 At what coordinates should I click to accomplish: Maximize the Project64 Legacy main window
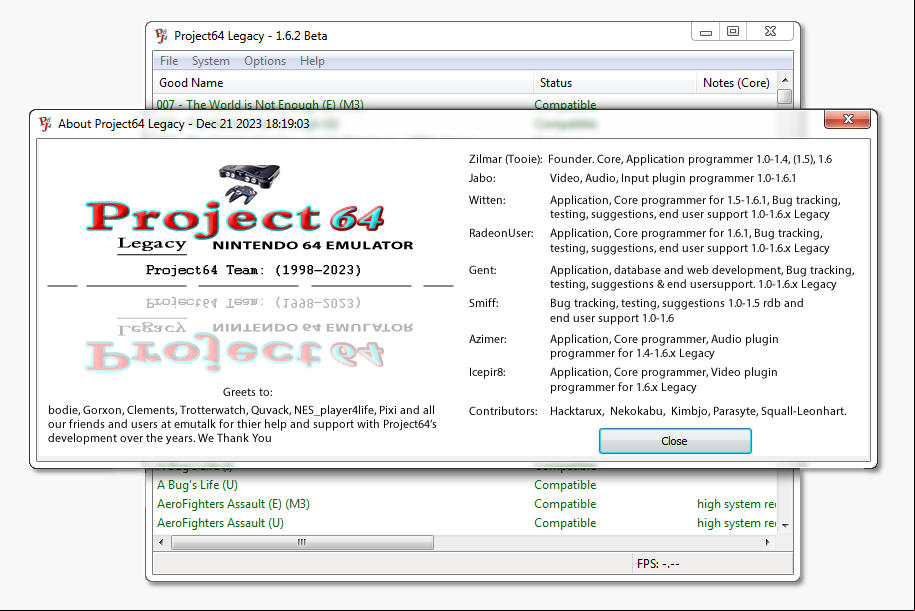coord(733,32)
